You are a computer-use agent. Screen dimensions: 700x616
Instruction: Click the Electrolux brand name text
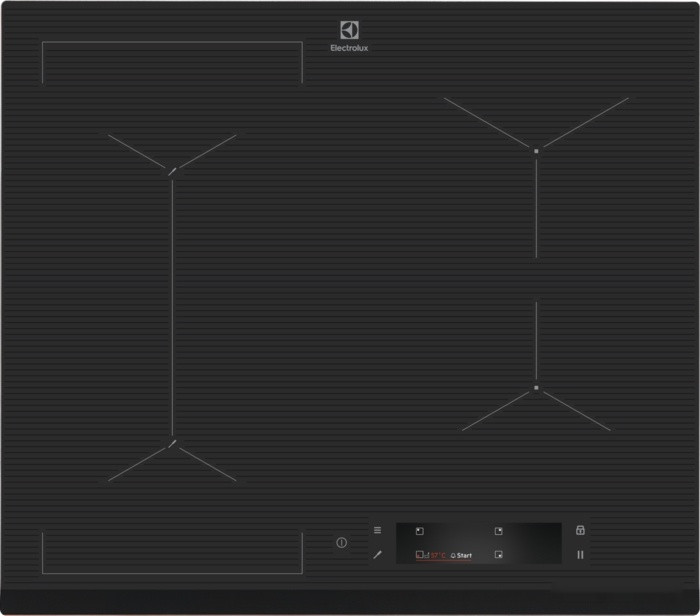[349, 48]
